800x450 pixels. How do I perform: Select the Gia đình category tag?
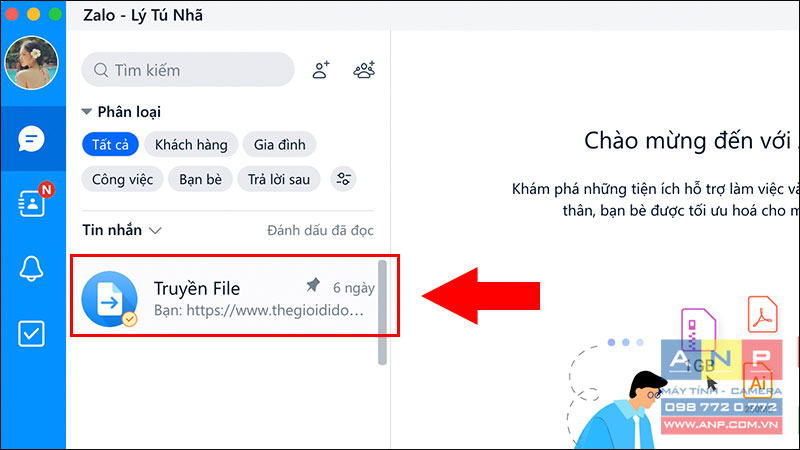pos(280,145)
